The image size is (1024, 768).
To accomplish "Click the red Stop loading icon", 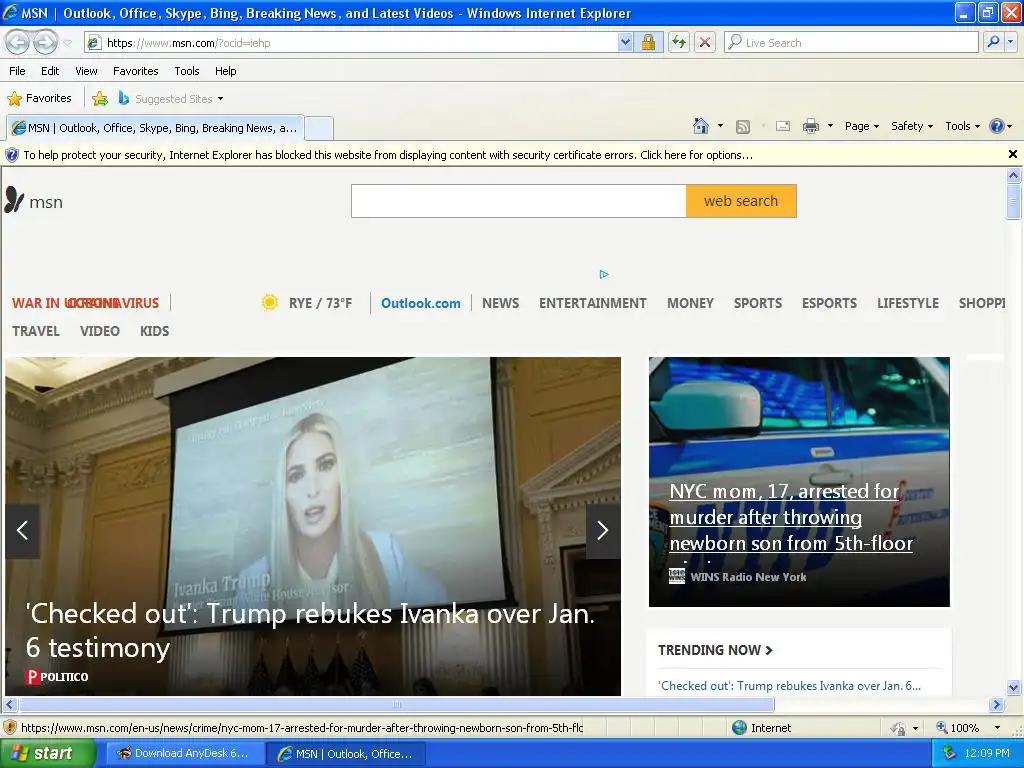I will [x=705, y=43].
